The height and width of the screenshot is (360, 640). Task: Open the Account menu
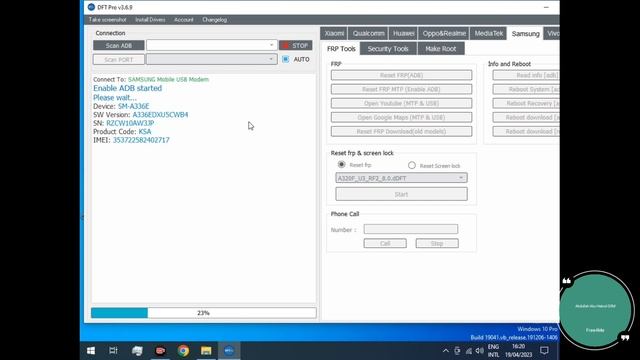click(184, 20)
